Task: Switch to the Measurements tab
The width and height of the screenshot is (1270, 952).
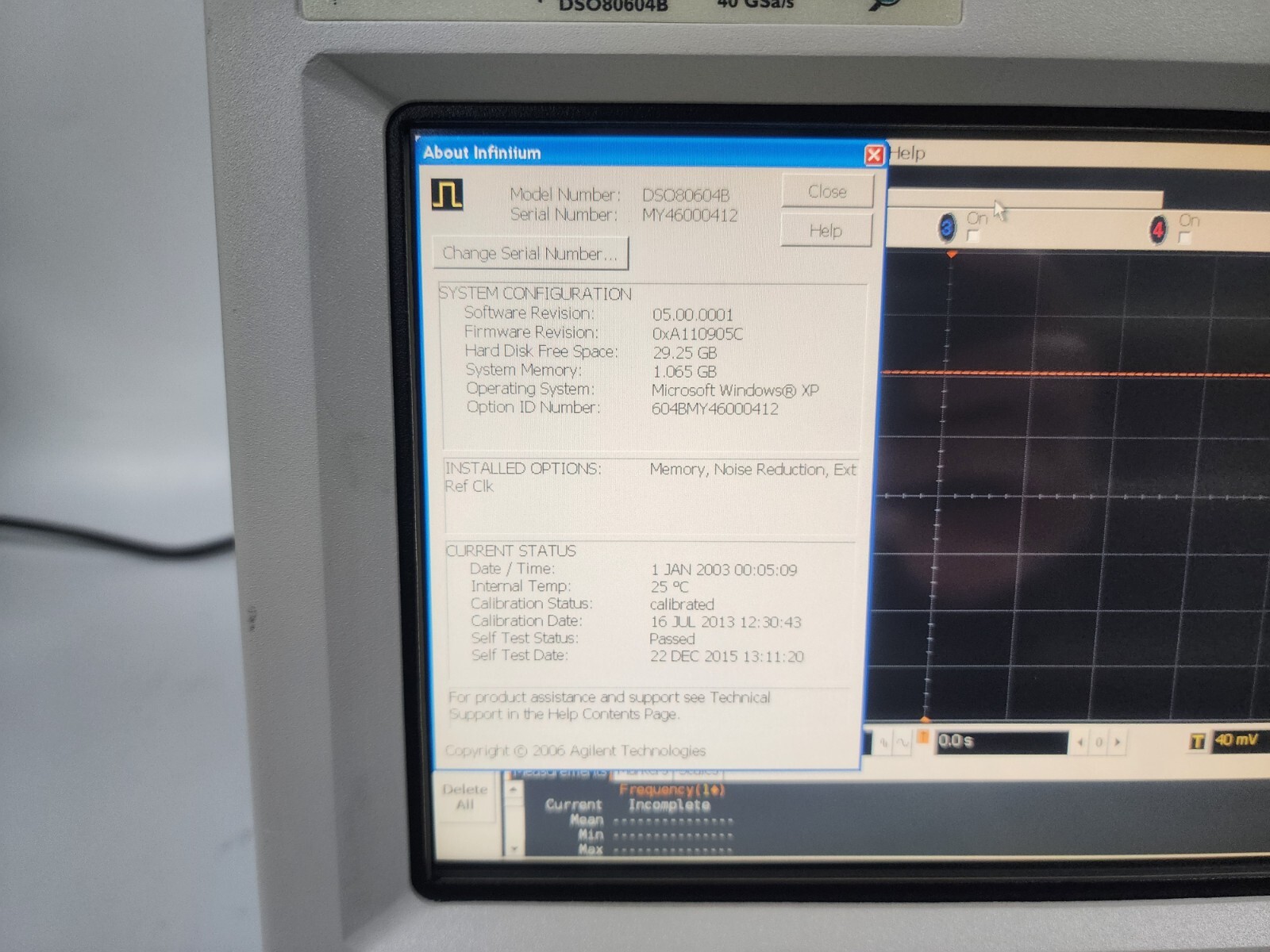Action: 560,771
